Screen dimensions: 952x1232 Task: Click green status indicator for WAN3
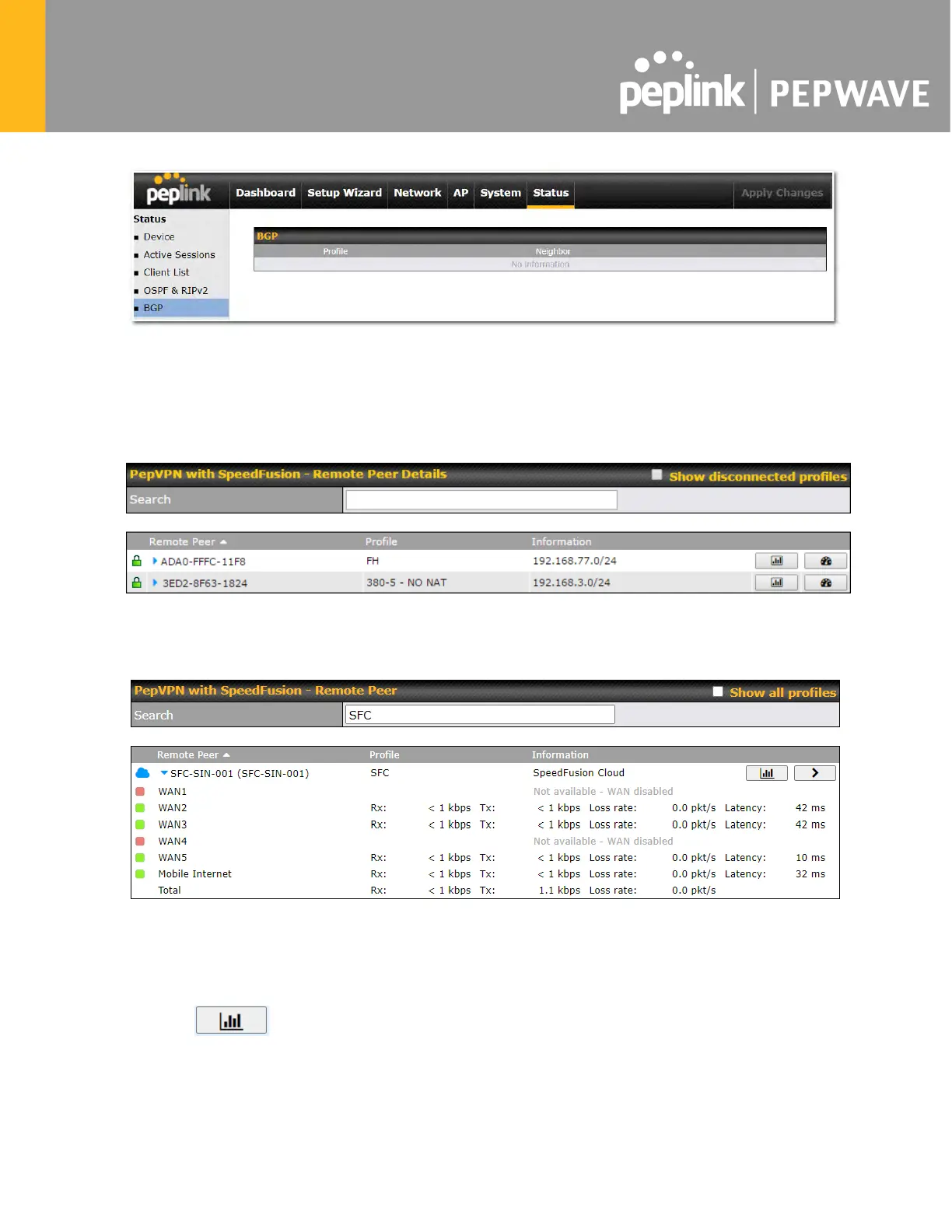(141, 824)
